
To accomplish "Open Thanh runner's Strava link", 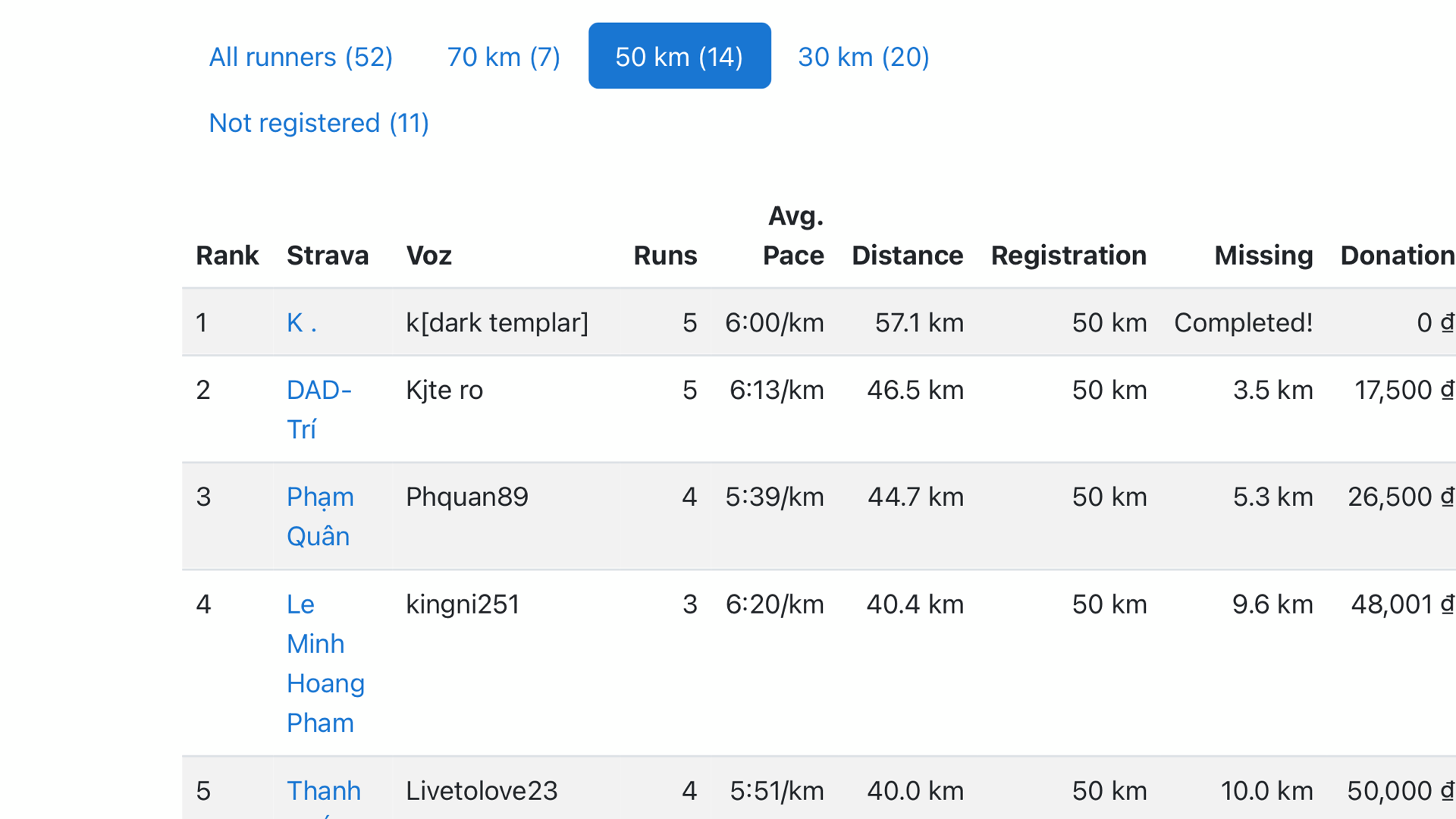I will (324, 791).
